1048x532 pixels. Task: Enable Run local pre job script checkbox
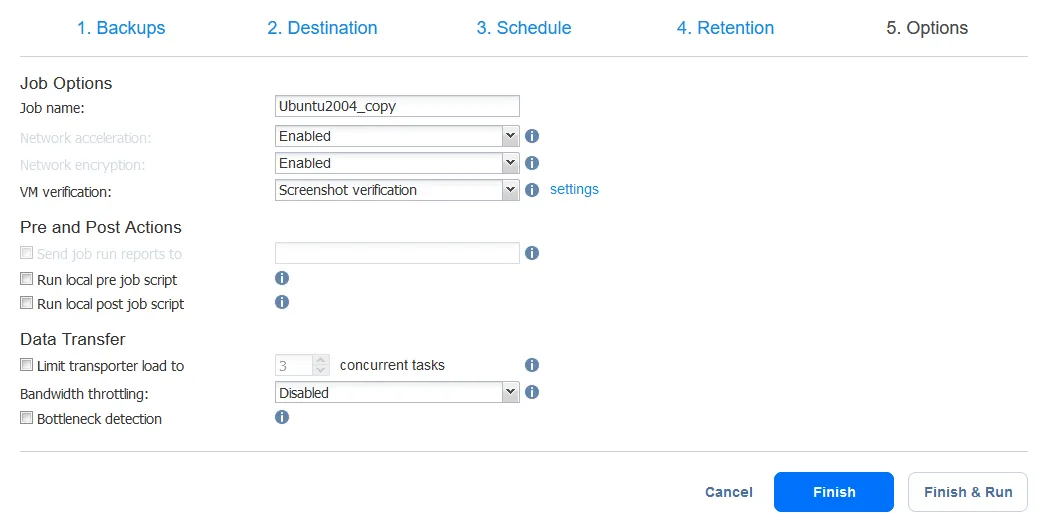tap(27, 280)
